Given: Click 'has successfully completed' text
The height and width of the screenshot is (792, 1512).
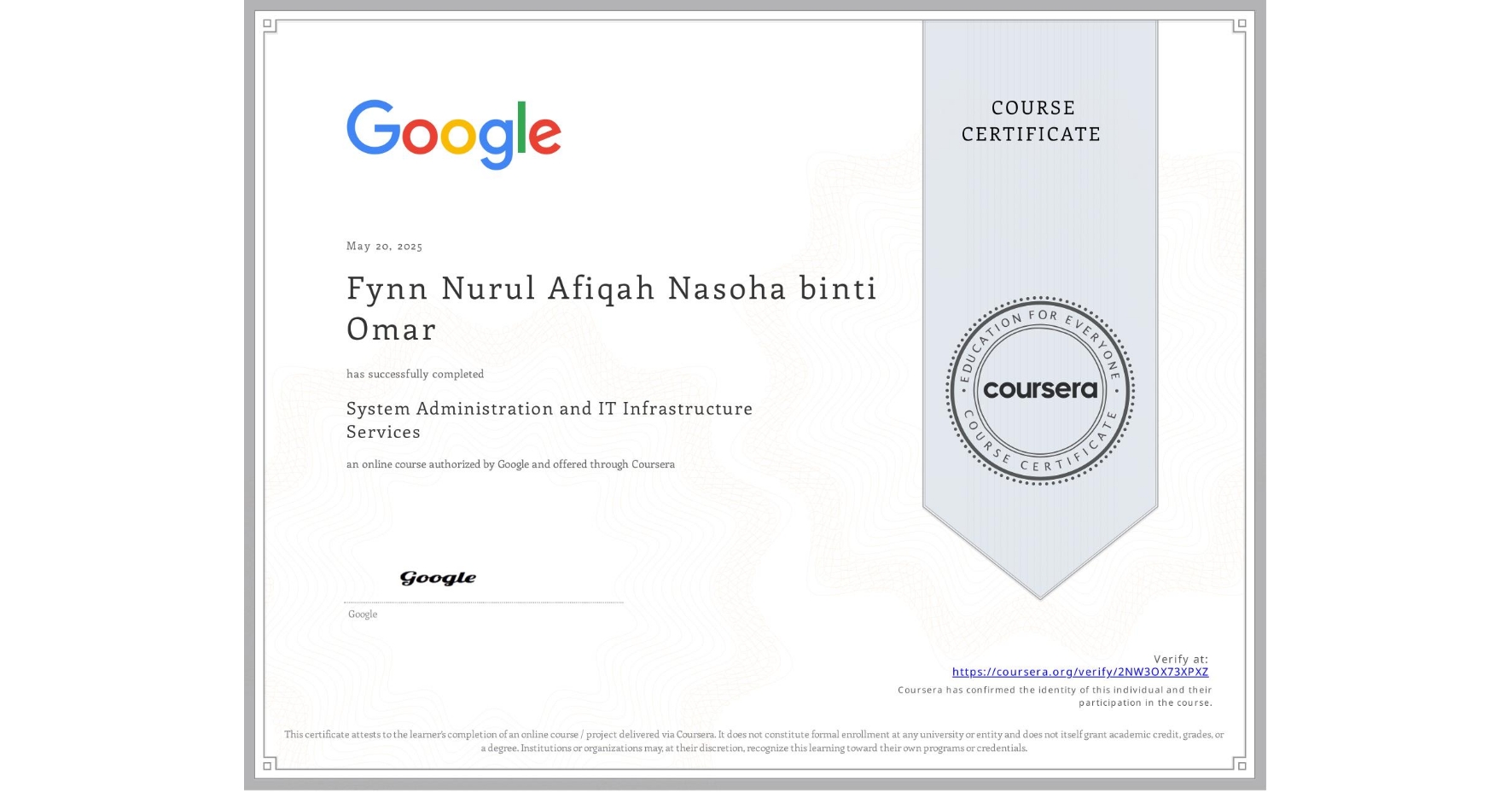Looking at the screenshot, I should [415, 374].
